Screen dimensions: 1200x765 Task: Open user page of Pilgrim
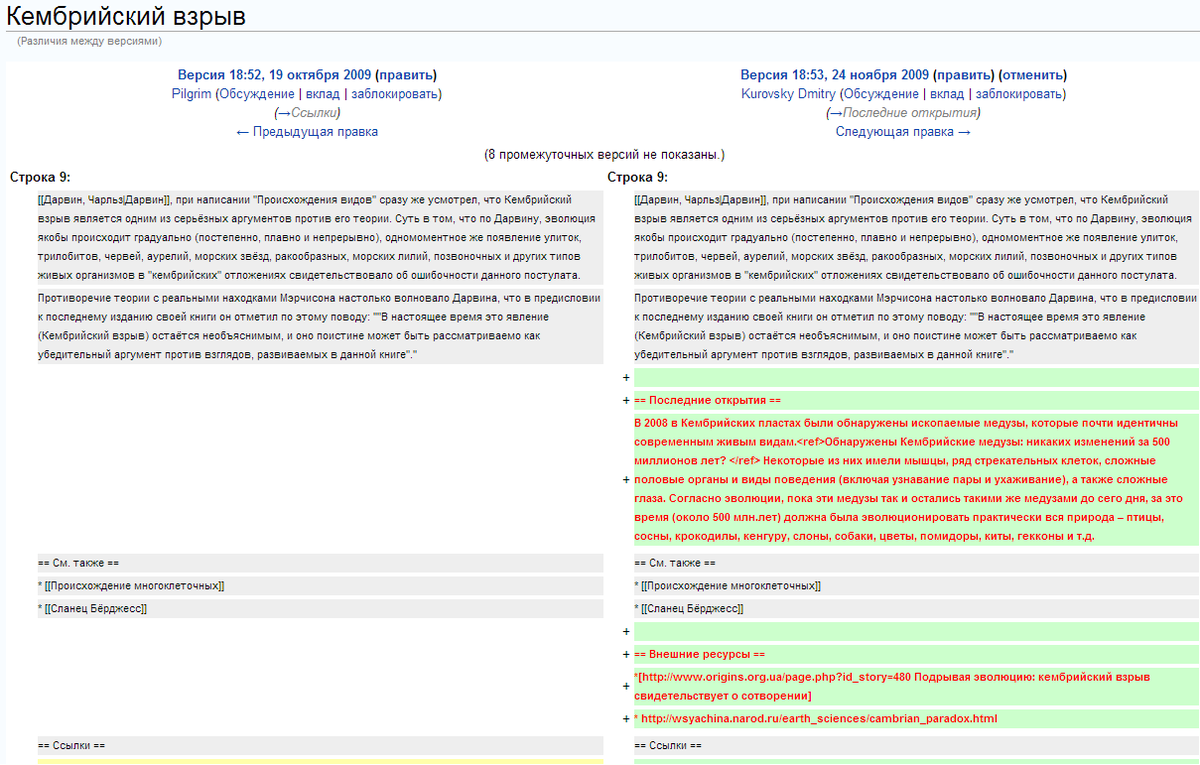191,94
